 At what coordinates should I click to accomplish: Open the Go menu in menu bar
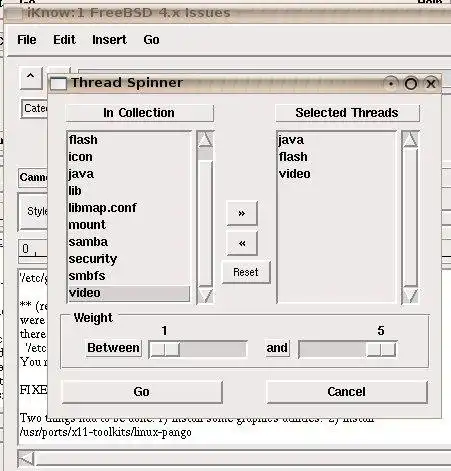[151, 40]
